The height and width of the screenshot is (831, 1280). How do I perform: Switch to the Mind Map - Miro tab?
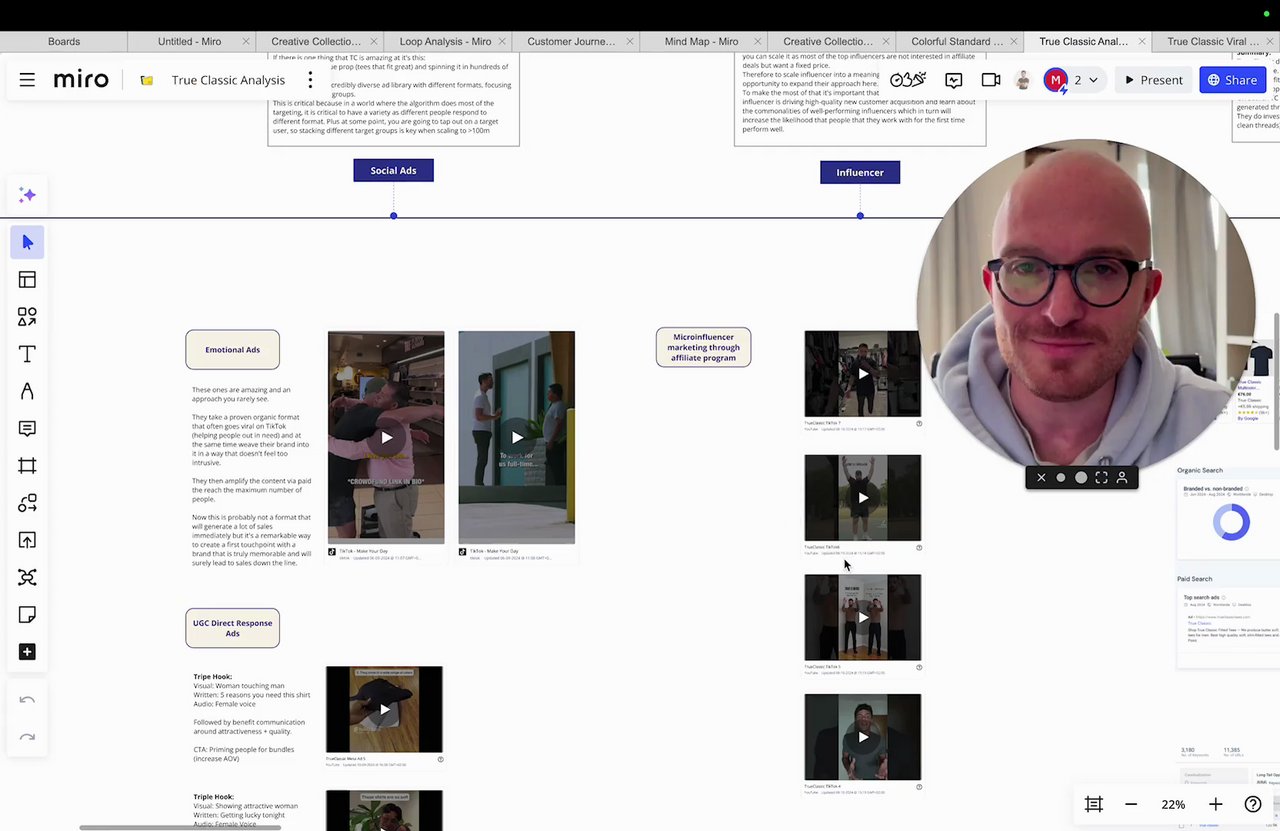point(701,41)
